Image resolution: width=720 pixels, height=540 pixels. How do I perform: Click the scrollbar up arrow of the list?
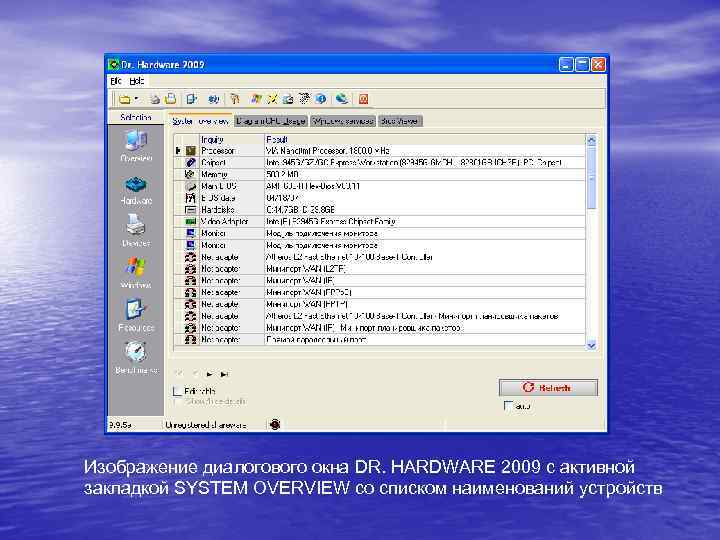click(x=591, y=140)
